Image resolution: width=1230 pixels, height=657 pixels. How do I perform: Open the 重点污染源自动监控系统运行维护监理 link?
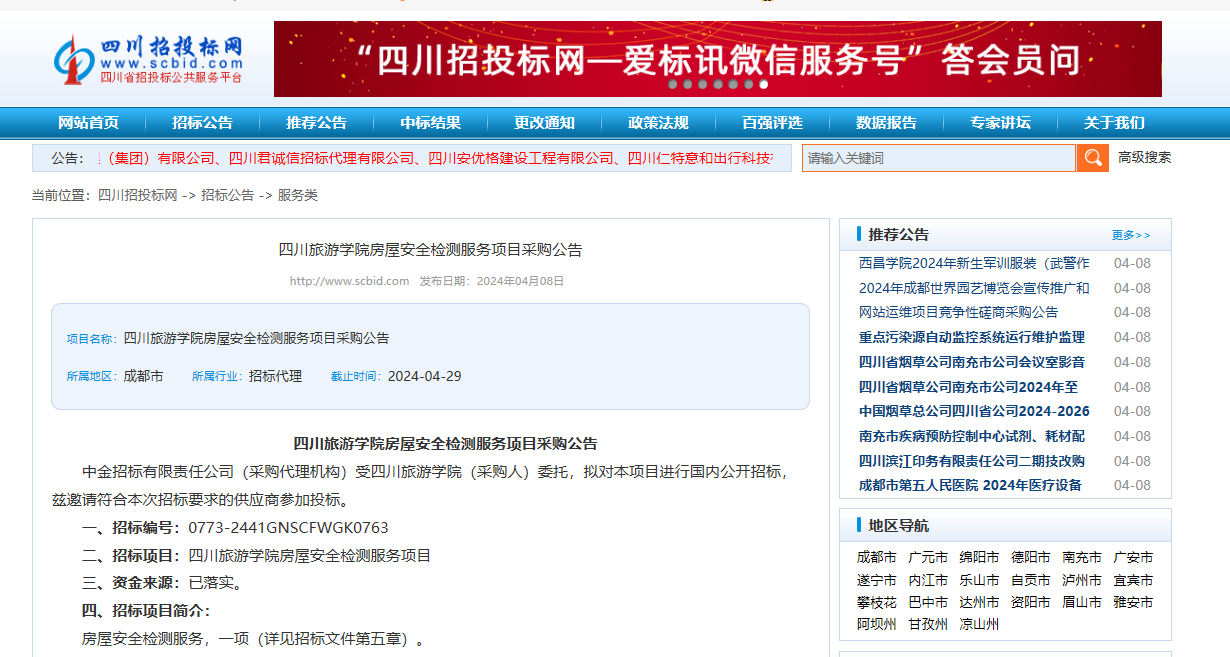coord(972,337)
